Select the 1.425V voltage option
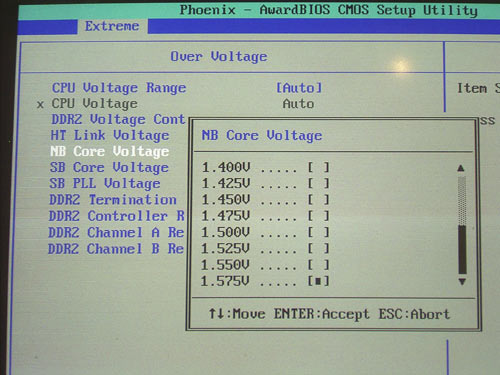 point(266,183)
